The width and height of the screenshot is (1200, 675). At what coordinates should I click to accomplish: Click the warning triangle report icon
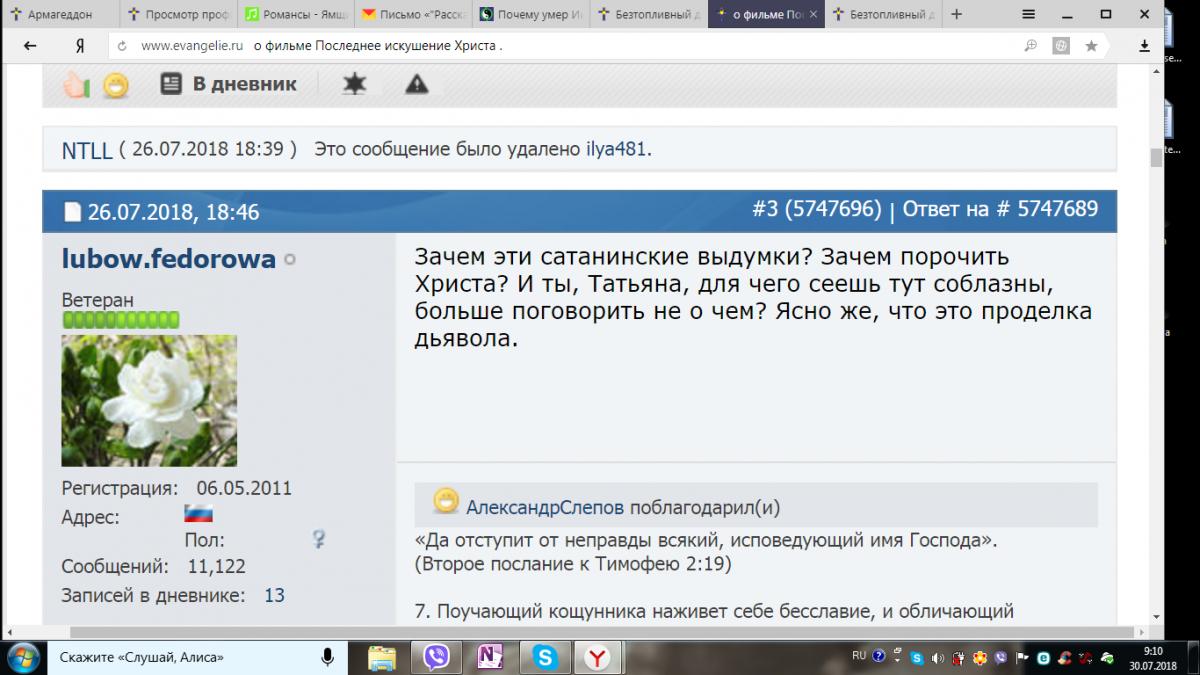(x=416, y=84)
